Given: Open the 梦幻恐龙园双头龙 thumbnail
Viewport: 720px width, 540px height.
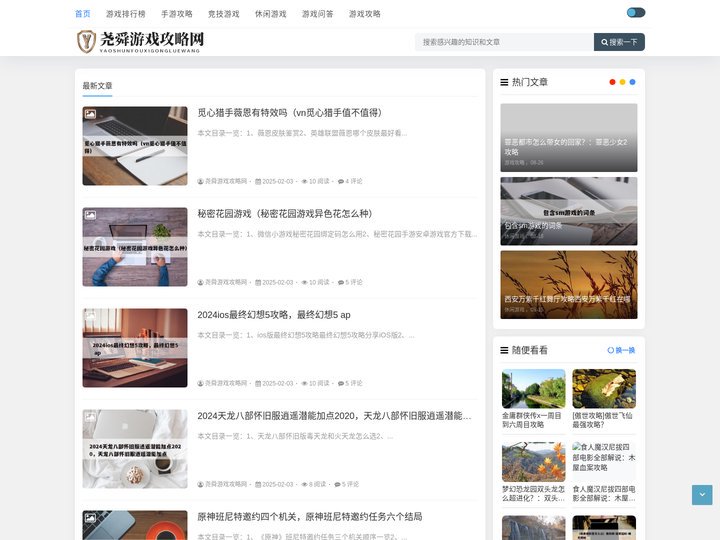Looking at the screenshot, I should [x=534, y=462].
